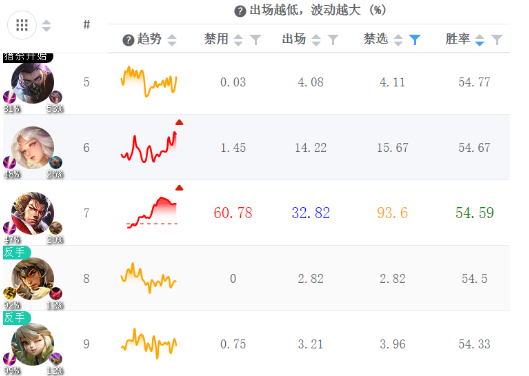This screenshot has width=529, height=376.
Task: Open filter funnel for 出场 column
Action: tap(333, 40)
